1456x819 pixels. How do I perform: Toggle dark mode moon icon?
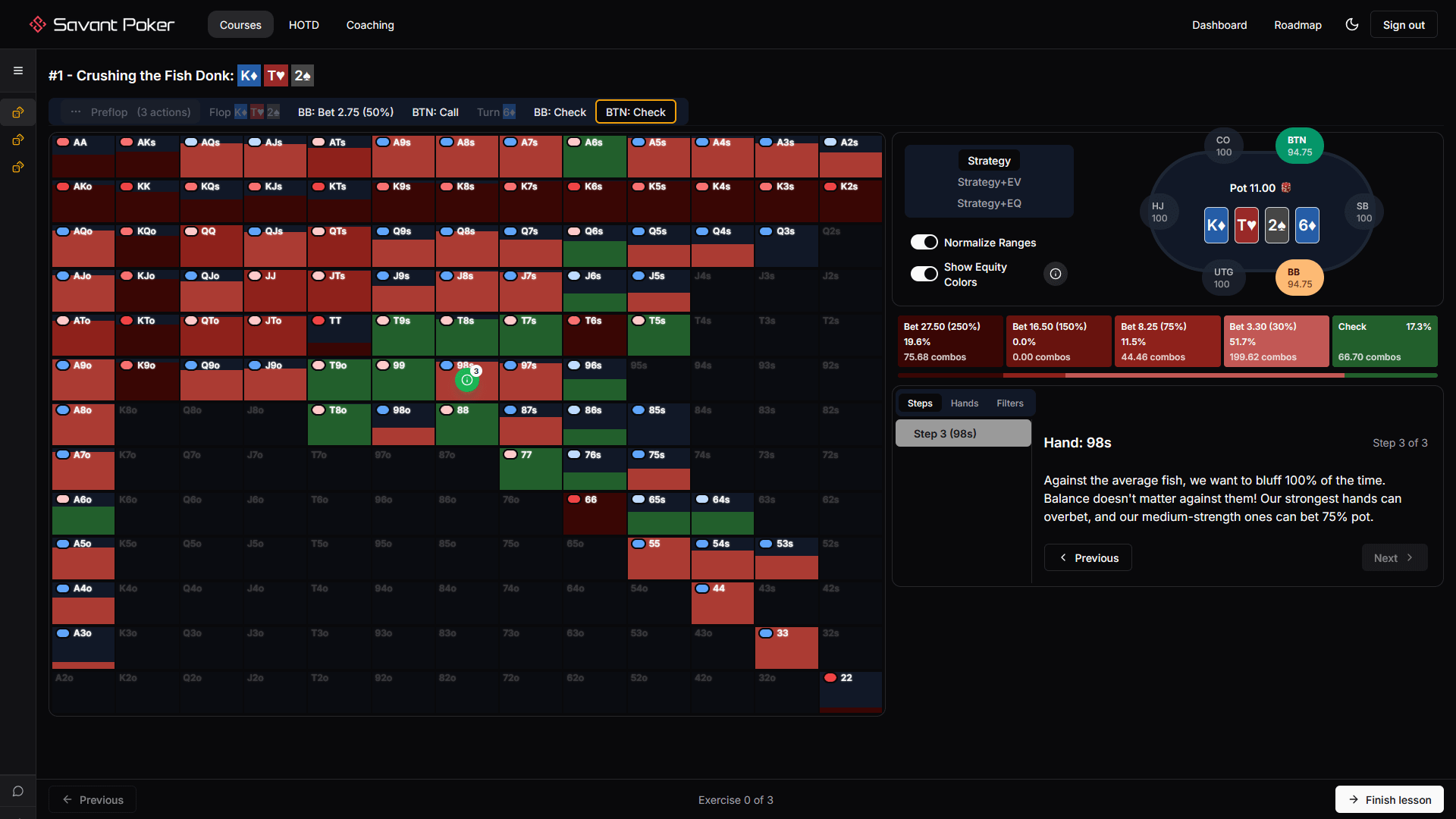pos(1351,24)
